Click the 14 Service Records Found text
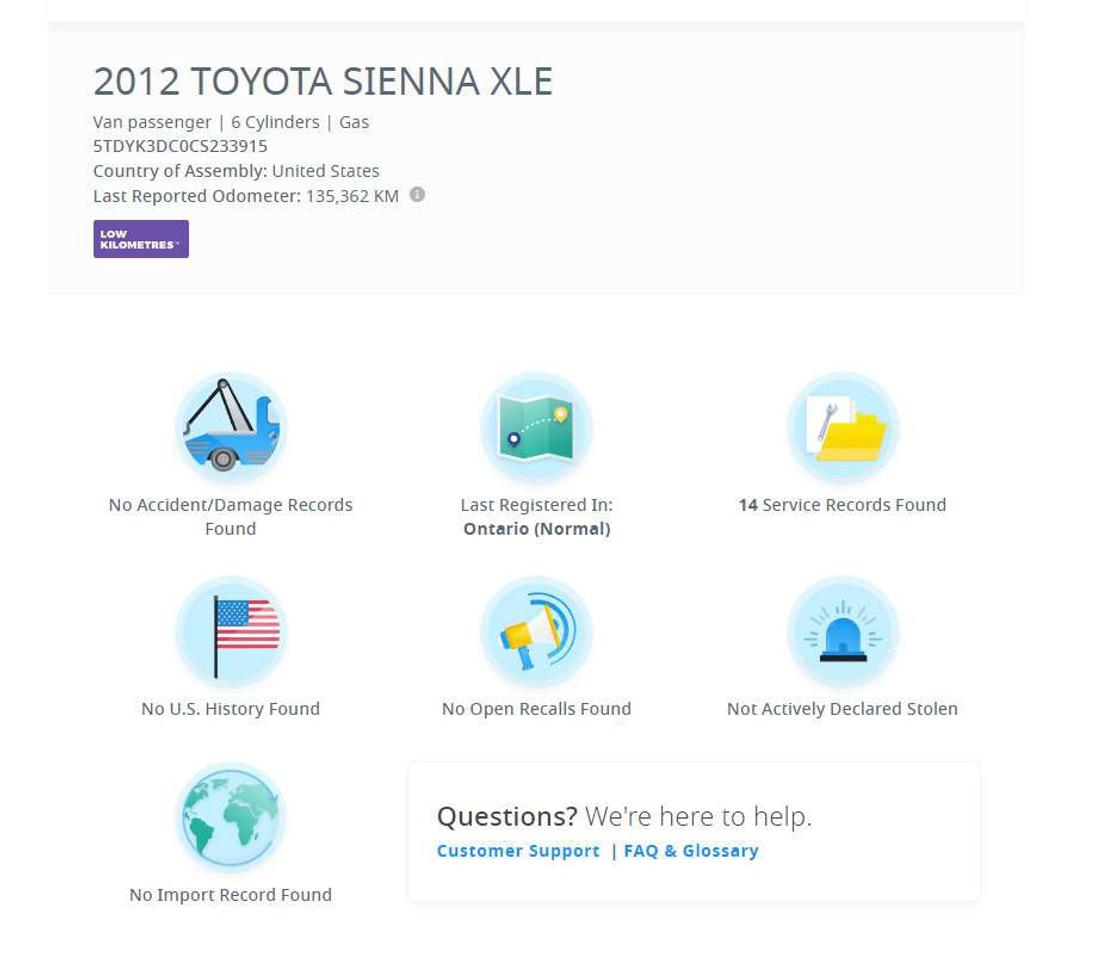This screenshot has width=1107, height=960. point(842,505)
